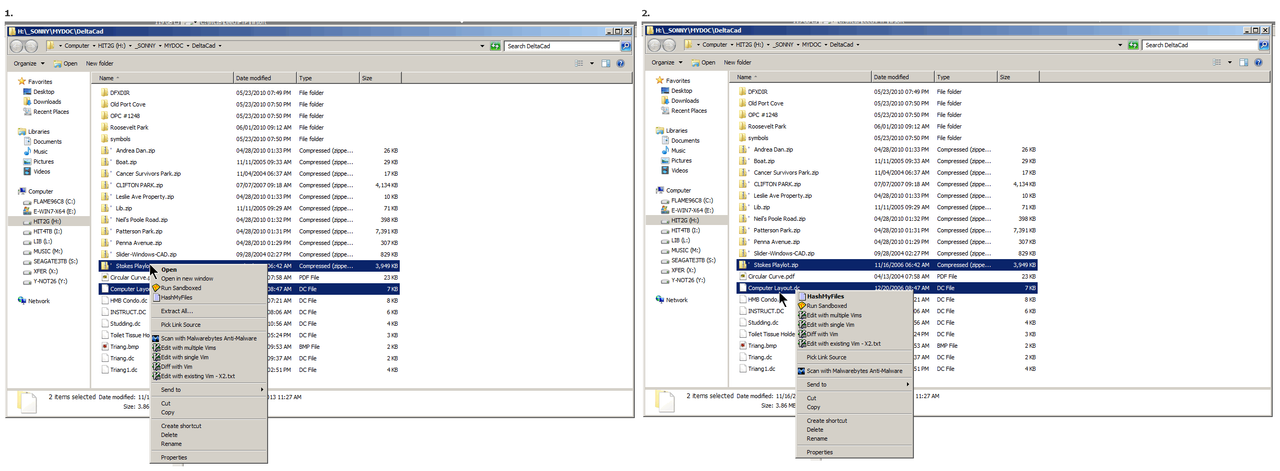Sort by Size column in left window
Screen dimensions: 1280x471
[x=380, y=77]
